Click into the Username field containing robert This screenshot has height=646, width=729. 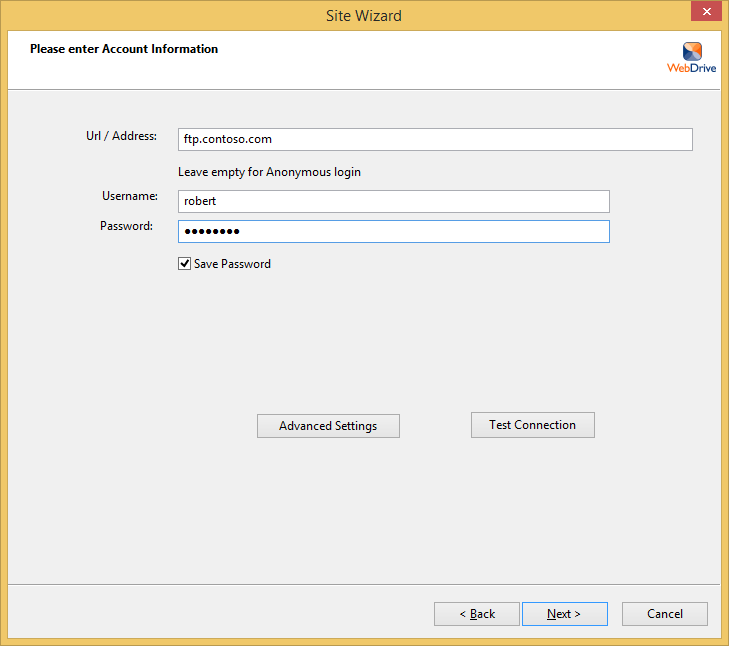[393, 201]
